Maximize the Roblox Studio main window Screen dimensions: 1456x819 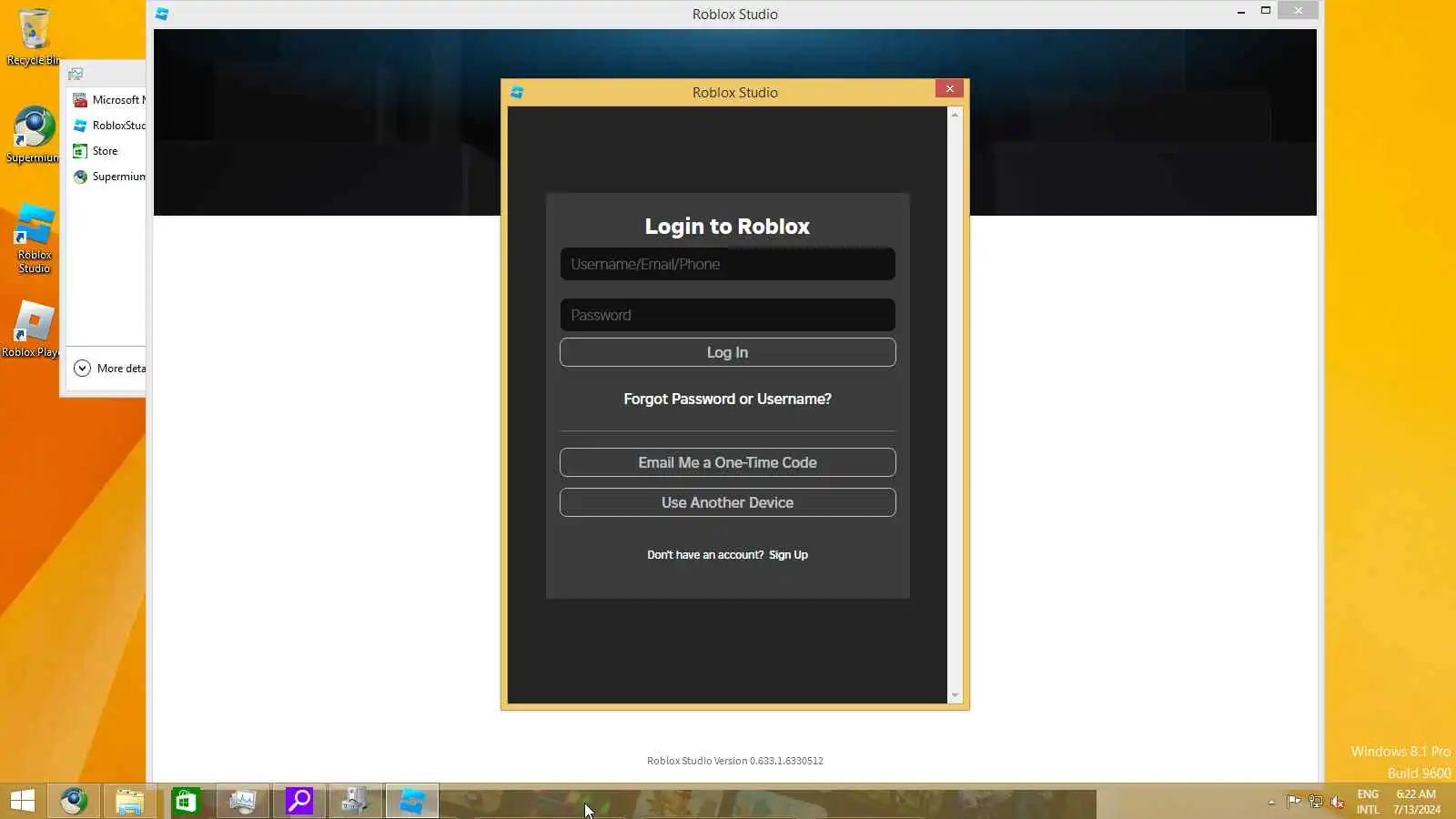(1265, 11)
